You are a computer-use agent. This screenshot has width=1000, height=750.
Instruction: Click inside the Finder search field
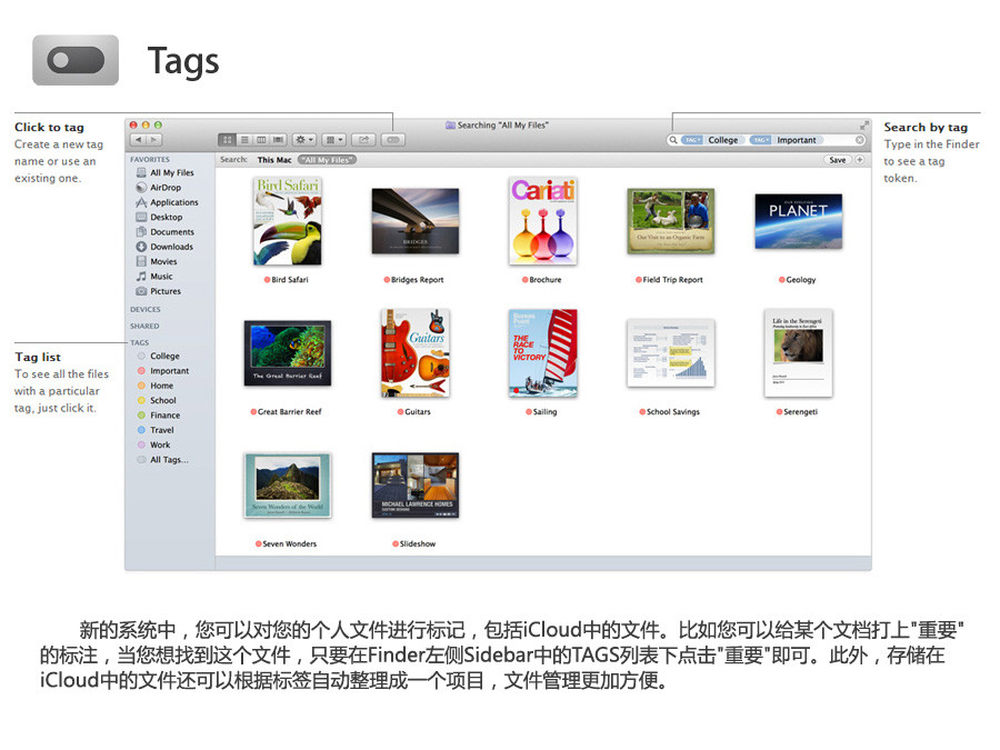pyautogui.click(x=767, y=140)
